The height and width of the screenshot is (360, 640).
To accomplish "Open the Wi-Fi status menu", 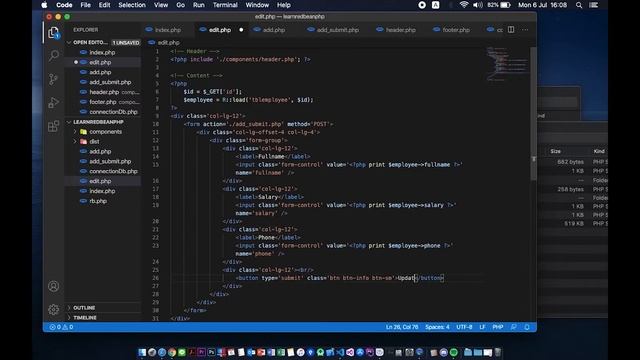I will [x=464, y=5].
